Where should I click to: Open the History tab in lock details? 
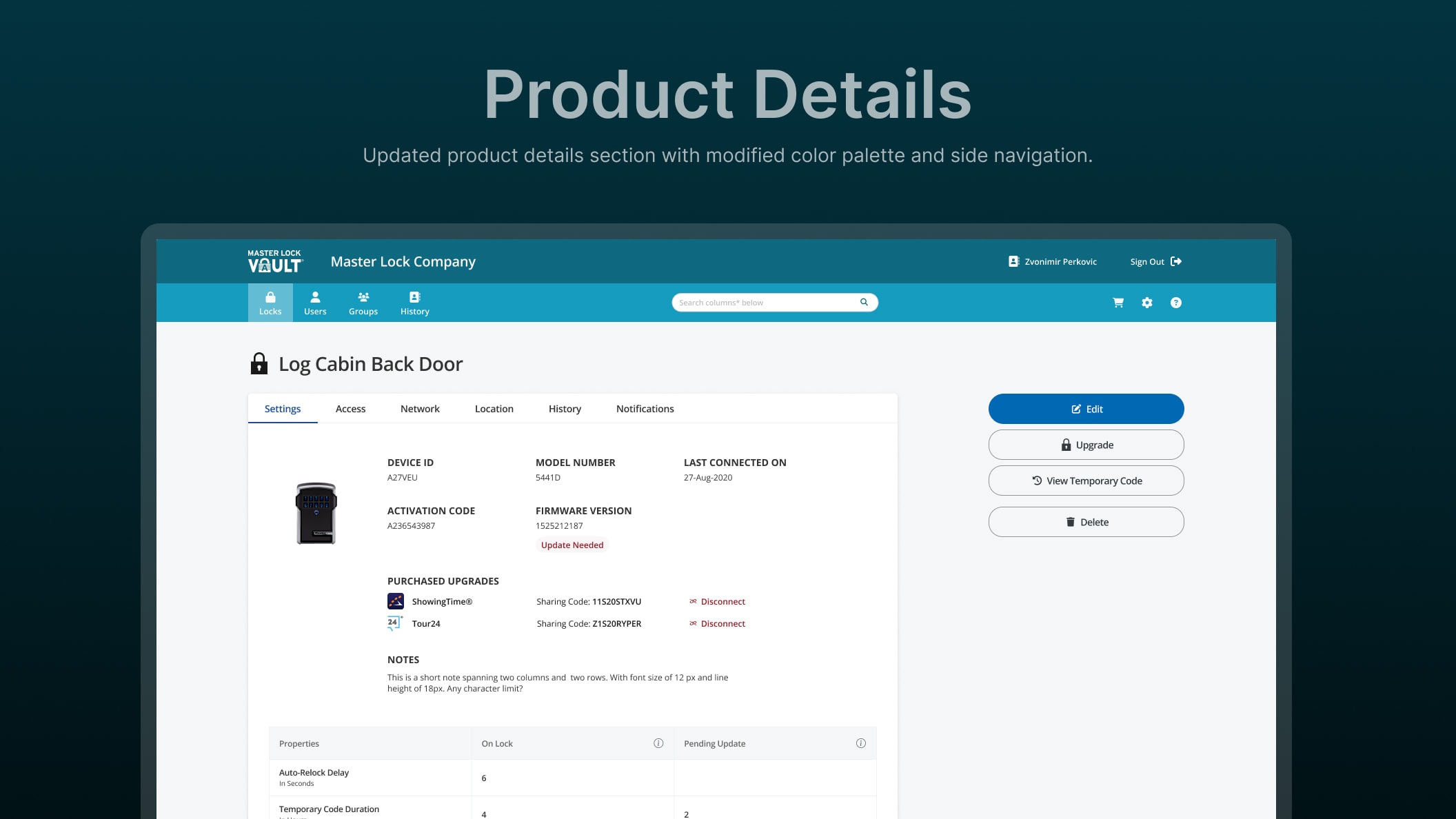pos(565,409)
